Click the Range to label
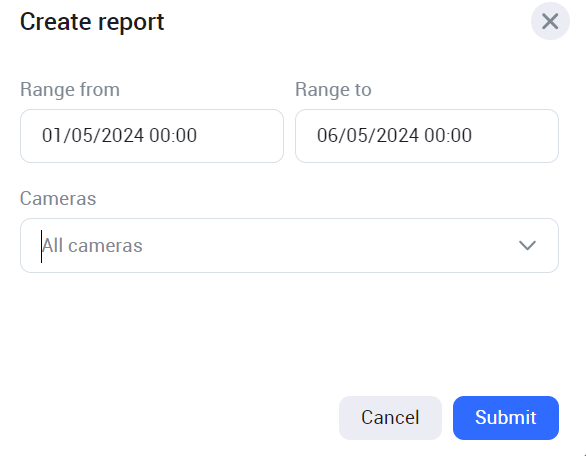This screenshot has width=586, height=456. coord(333,90)
